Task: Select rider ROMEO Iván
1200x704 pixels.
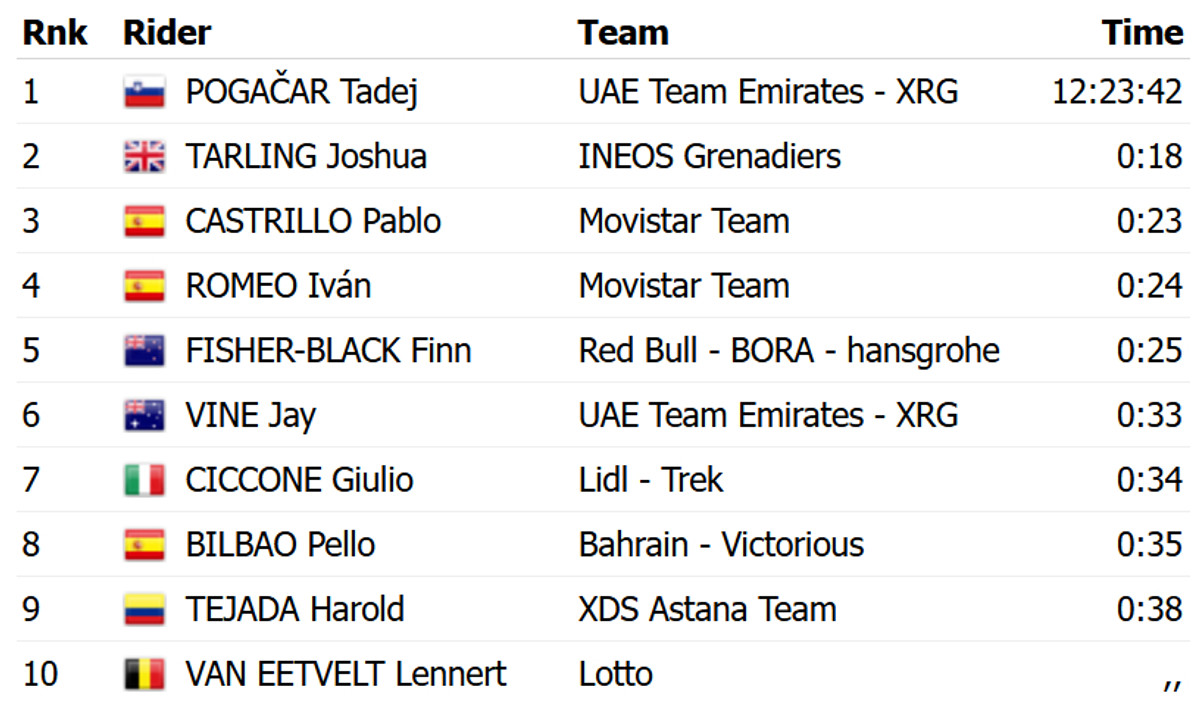Action: tap(278, 286)
